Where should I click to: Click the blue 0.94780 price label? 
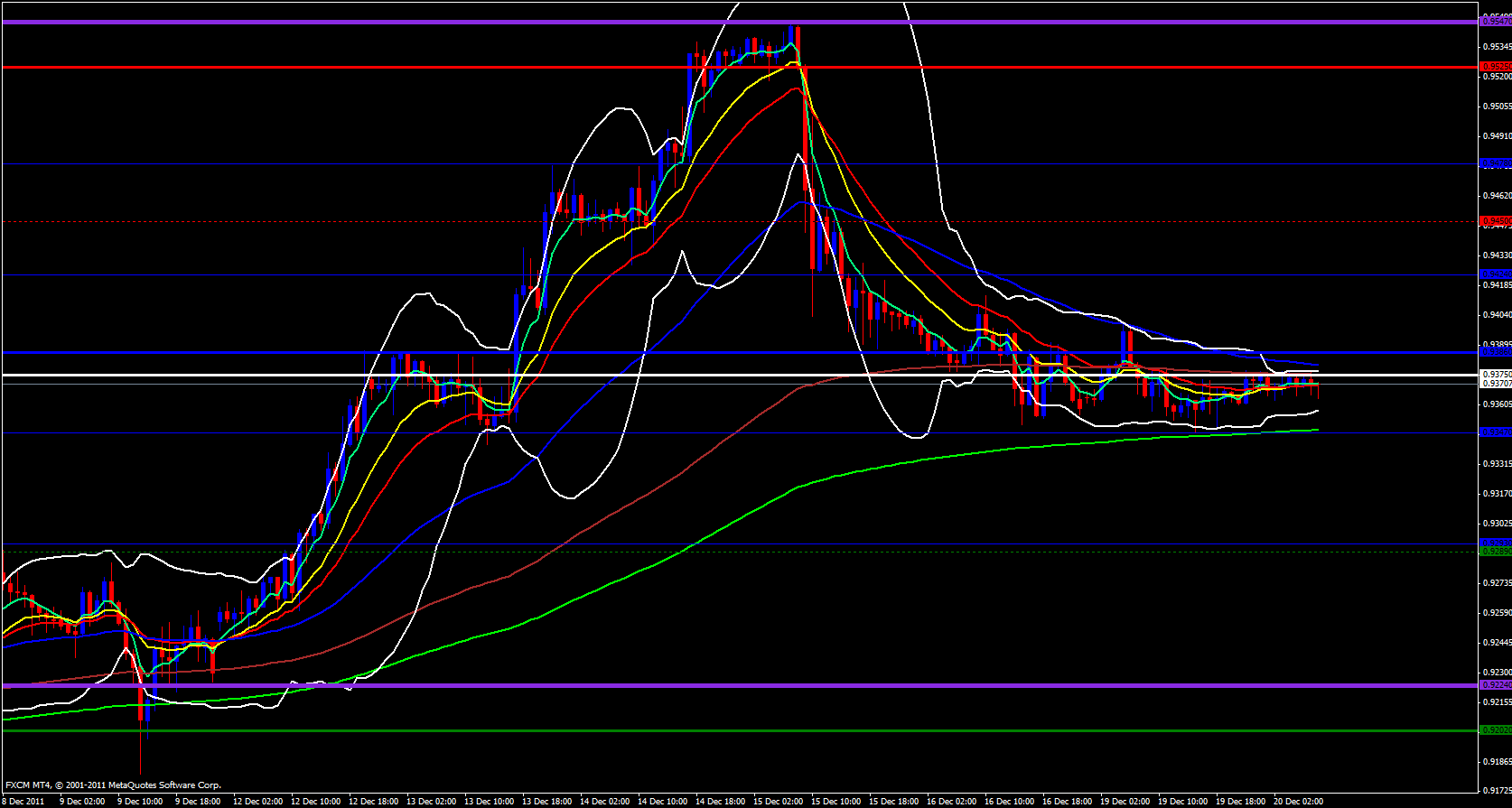[x=1495, y=163]
